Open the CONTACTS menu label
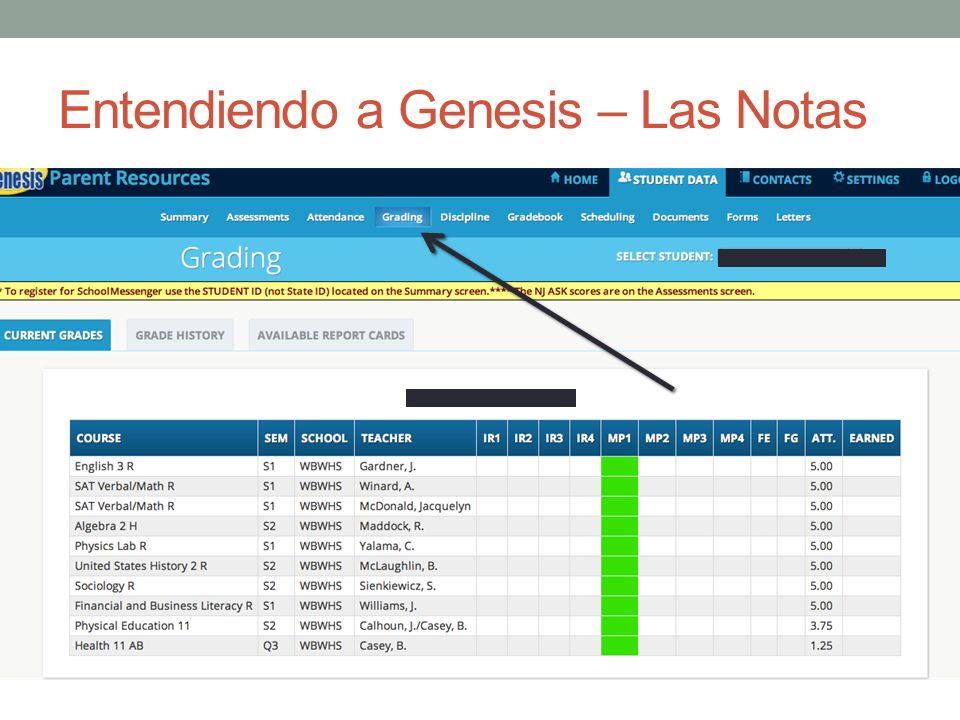Viewport: 960px width, 720px height. click(782, 180)
